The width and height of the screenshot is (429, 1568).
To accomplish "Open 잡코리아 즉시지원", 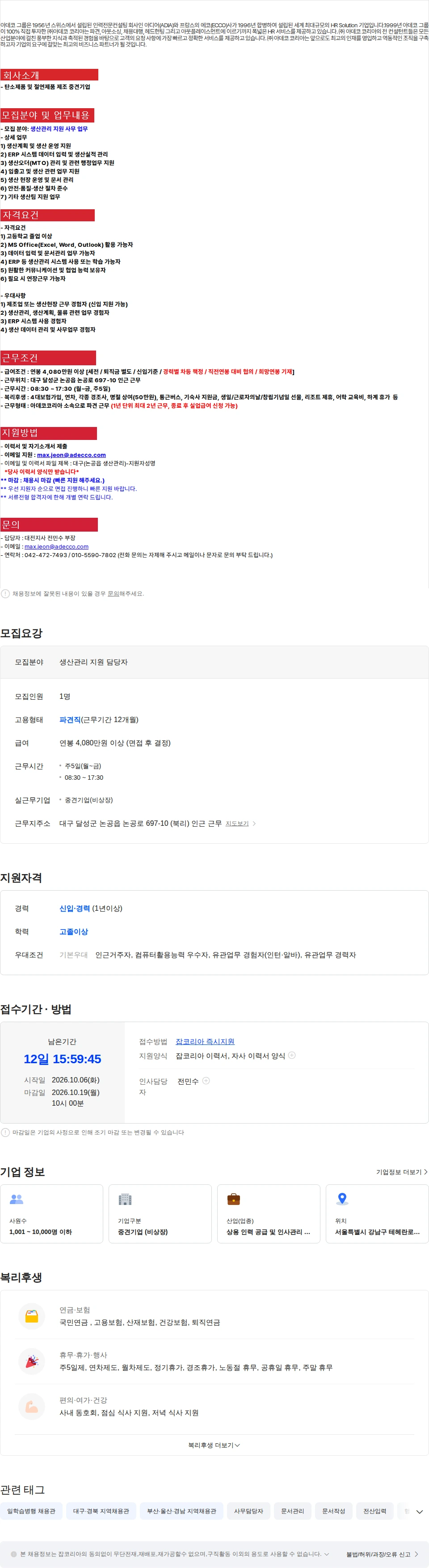I will [x=205, y=1041].
